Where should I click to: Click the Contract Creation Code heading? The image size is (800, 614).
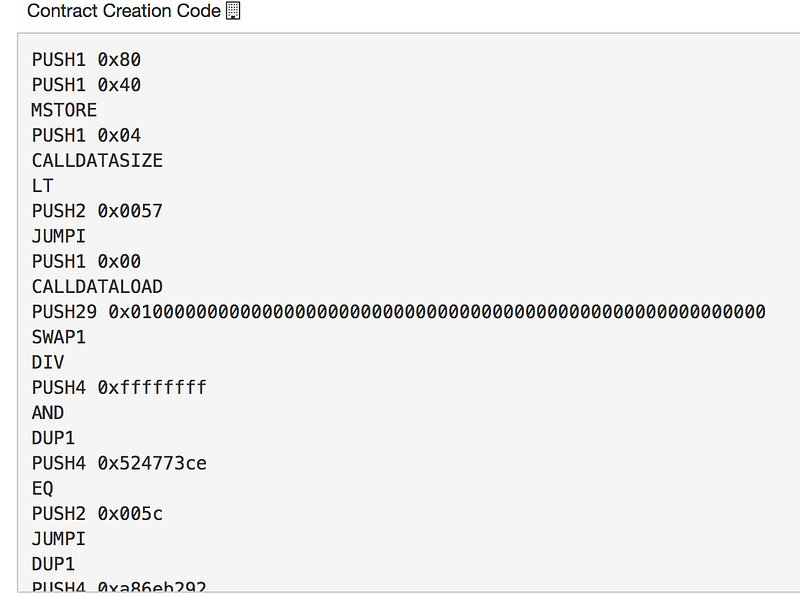coord(123,12)
